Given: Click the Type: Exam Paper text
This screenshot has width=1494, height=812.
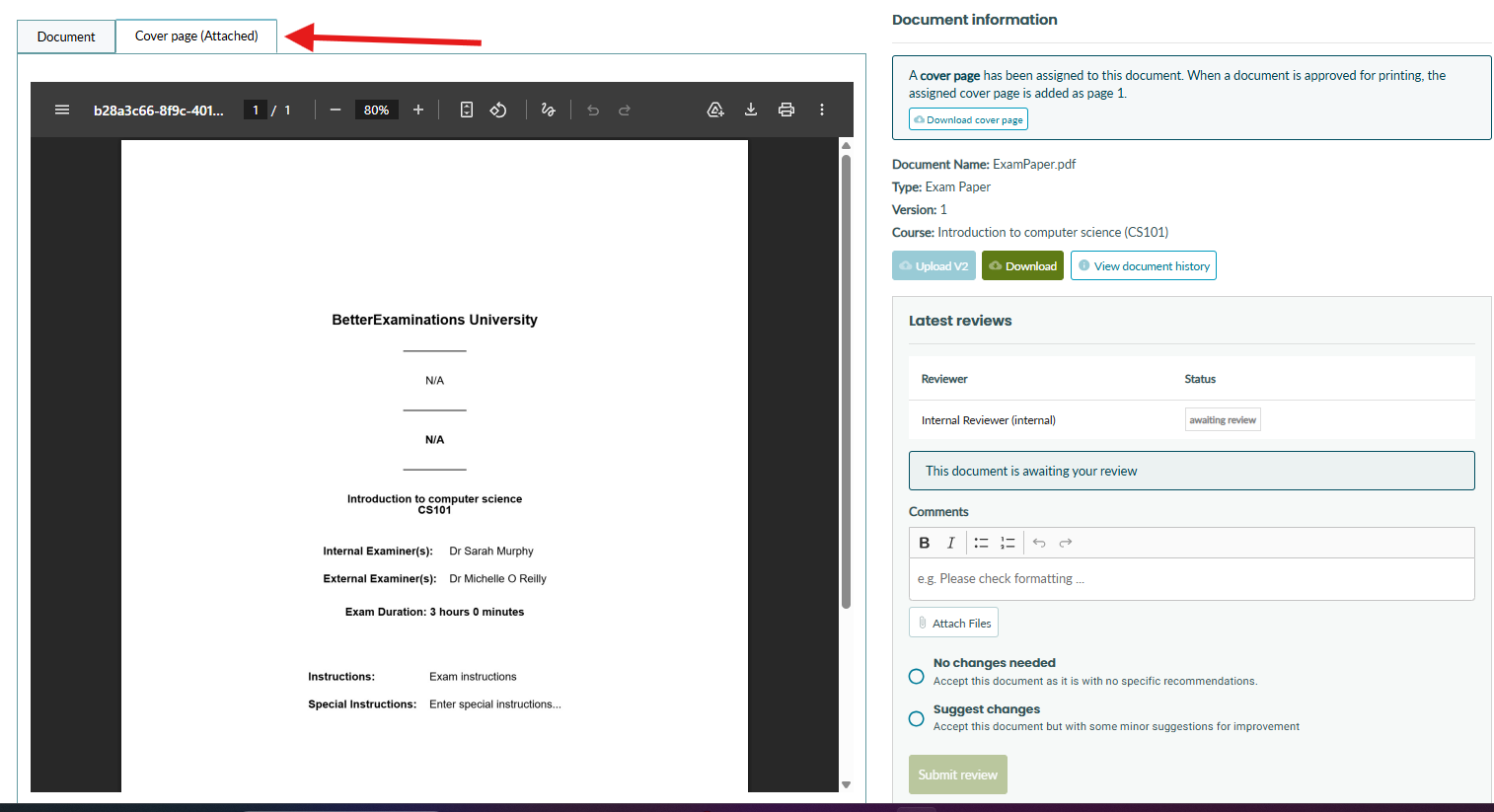Looking at the screenshot, I should tap(941, 187).
